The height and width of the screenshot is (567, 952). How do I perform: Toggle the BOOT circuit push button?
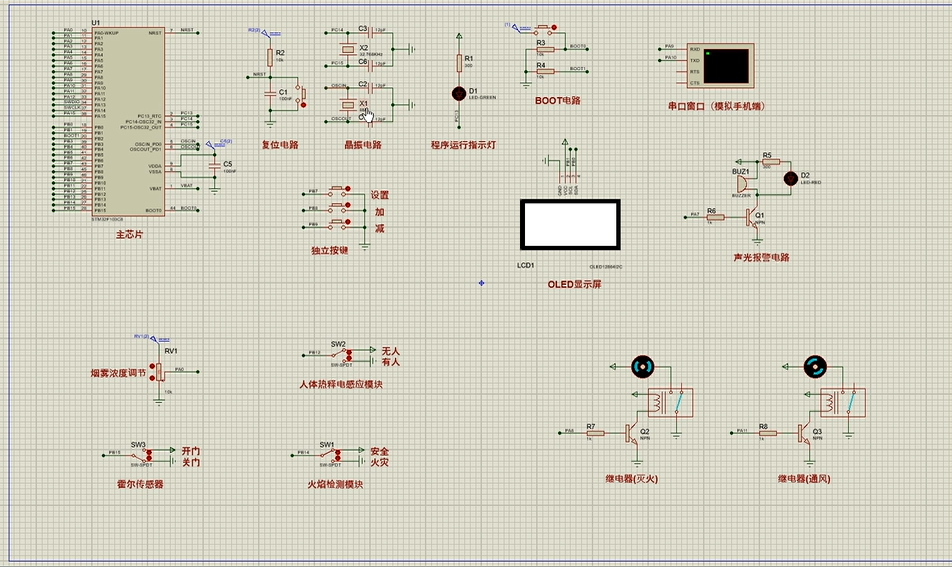(x=544, y=28)
